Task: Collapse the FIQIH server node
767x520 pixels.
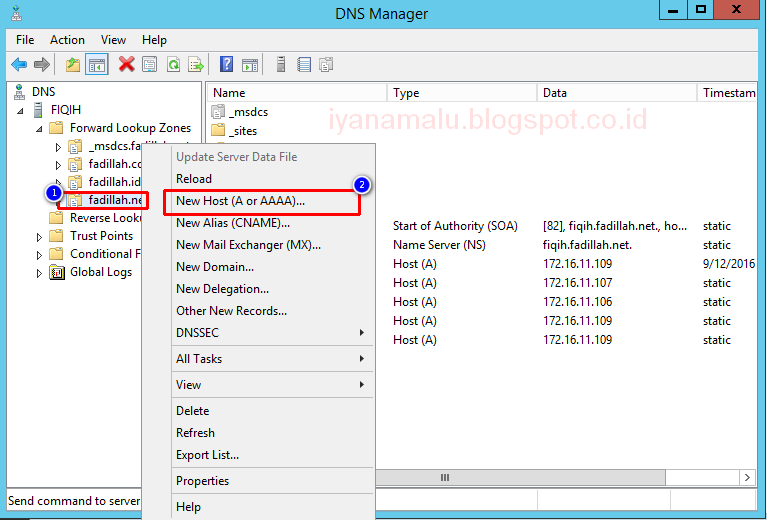Action: [20, 111]
